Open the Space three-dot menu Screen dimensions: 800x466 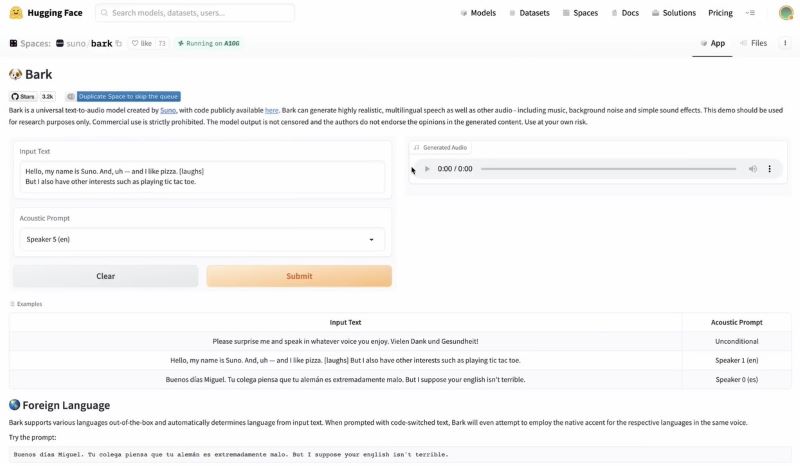point(785,44)
